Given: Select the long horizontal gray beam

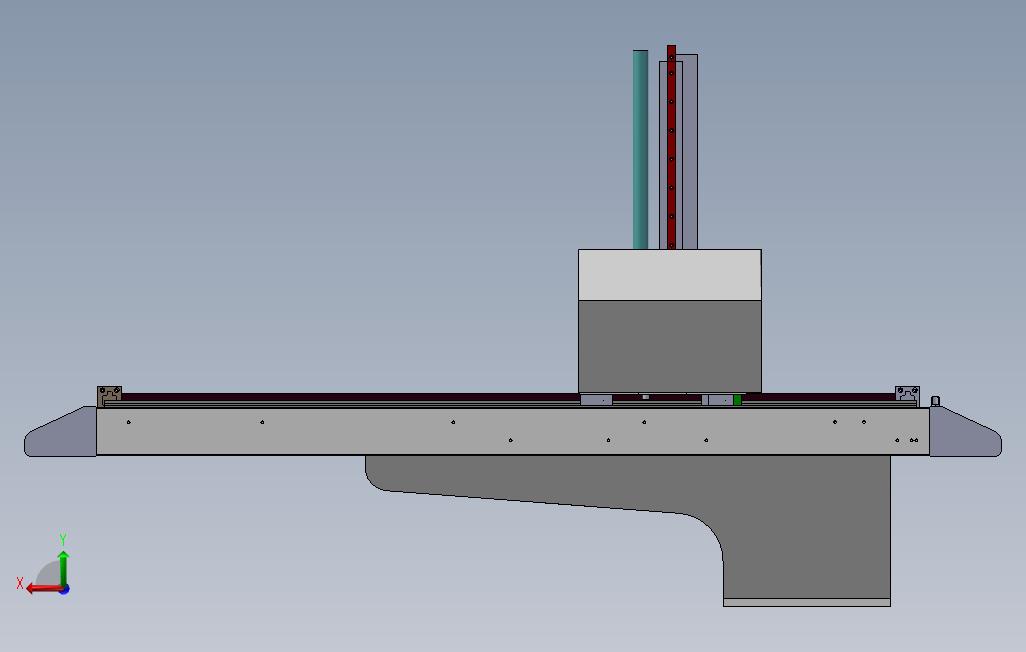Looking at the screenshot, I should coord(512,431).
